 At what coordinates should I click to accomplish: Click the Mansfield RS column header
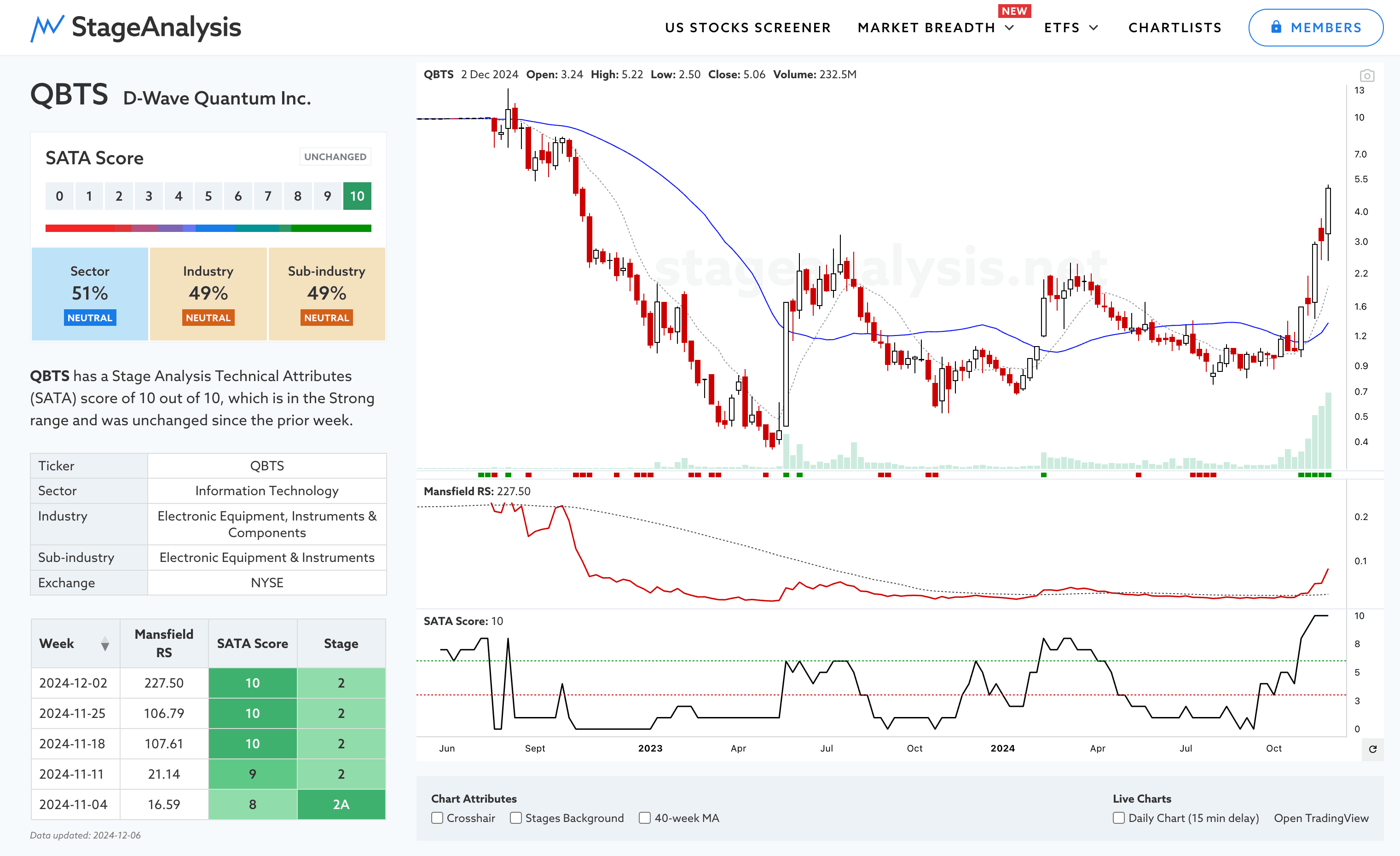click(x=164, y=643)
